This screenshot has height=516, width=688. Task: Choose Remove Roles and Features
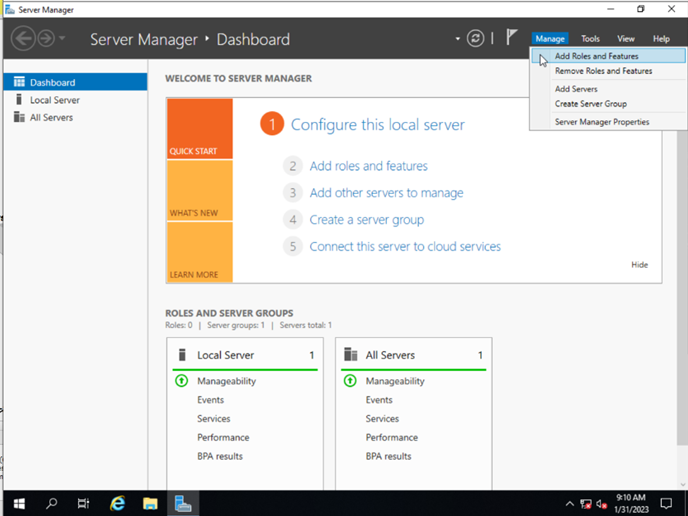608,71
